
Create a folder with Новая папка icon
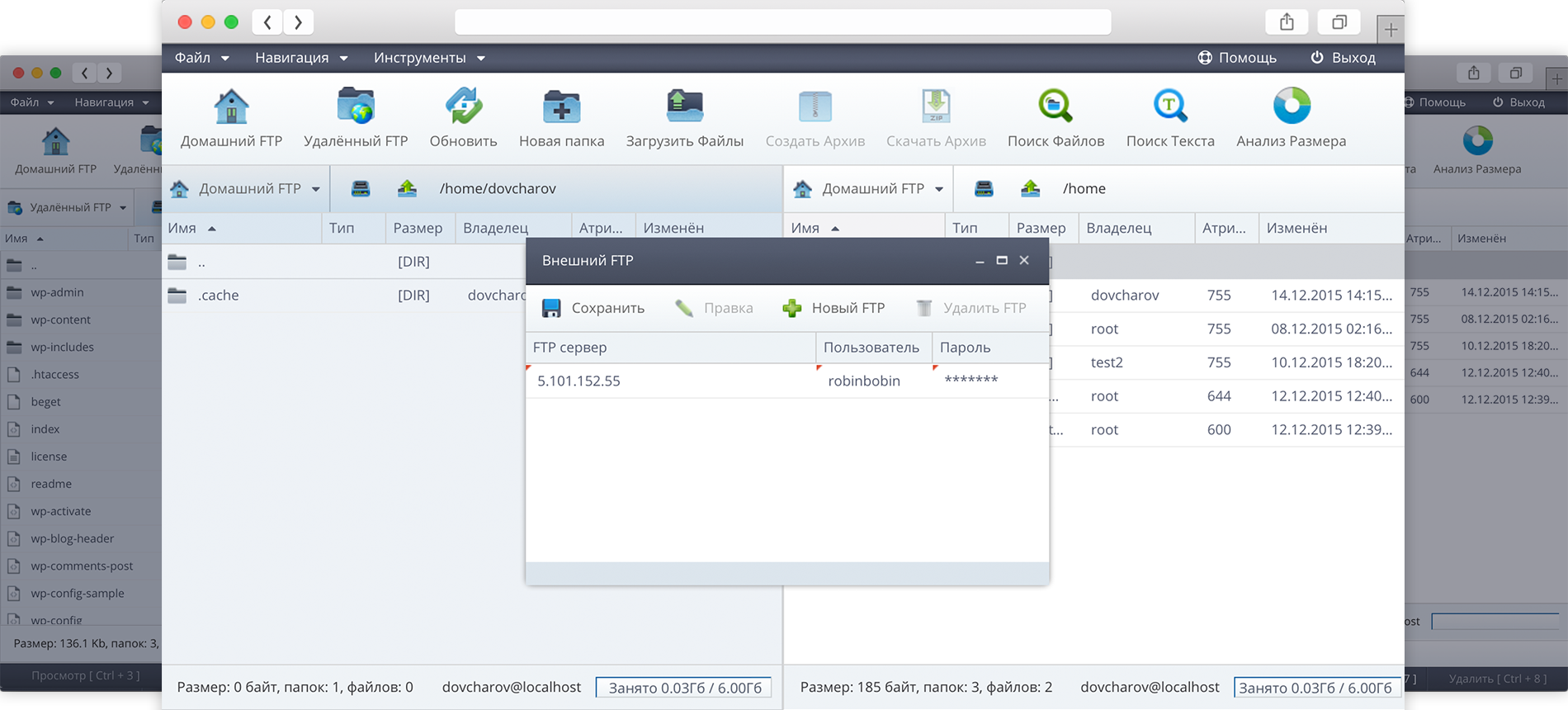[561, 106]
